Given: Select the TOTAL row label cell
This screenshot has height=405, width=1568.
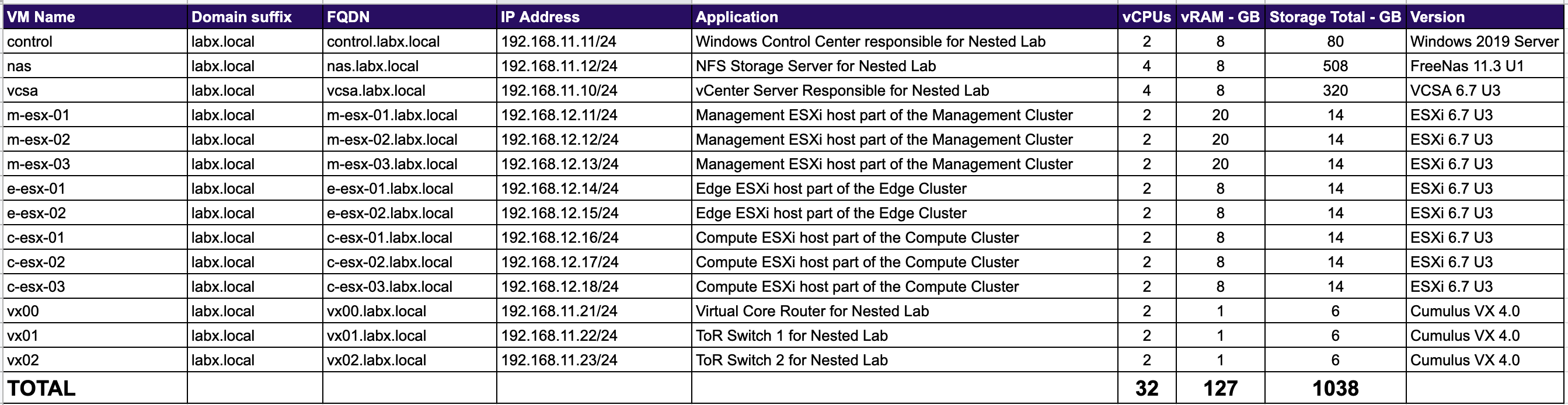Looking at the screenshot, I should pos(41,389).
